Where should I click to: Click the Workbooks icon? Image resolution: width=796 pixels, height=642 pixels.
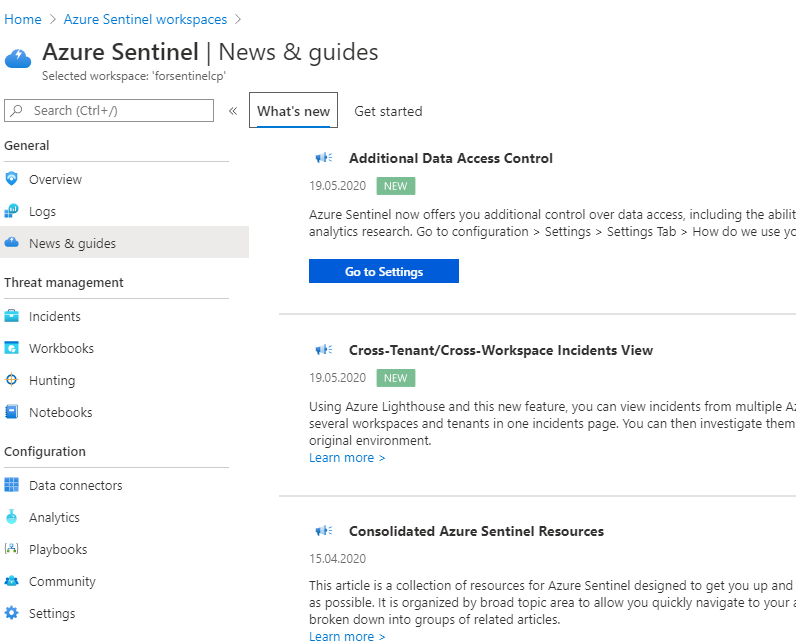11,348
